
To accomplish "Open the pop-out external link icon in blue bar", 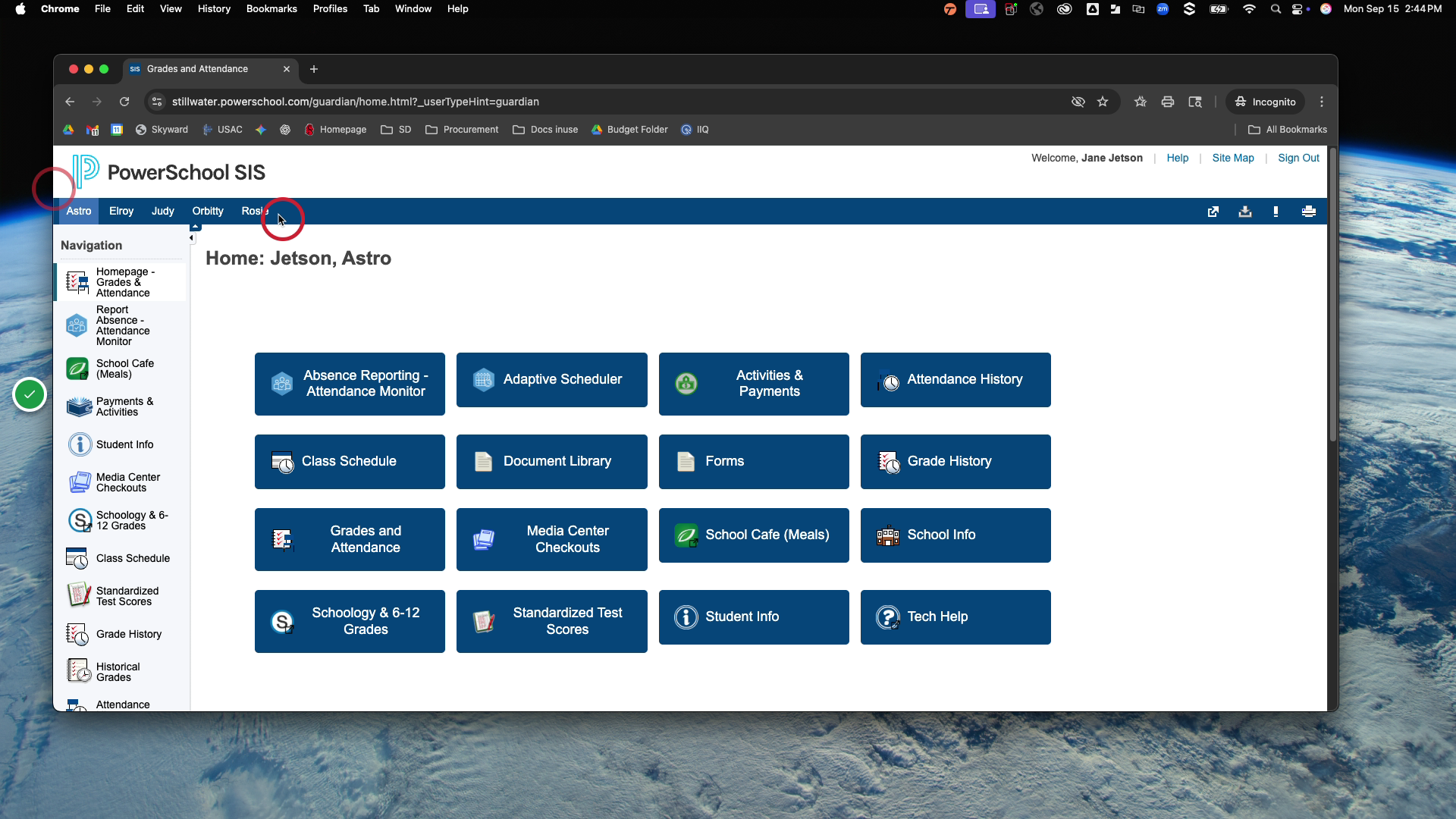I will pyautogui.click(x=1213, y=212).
